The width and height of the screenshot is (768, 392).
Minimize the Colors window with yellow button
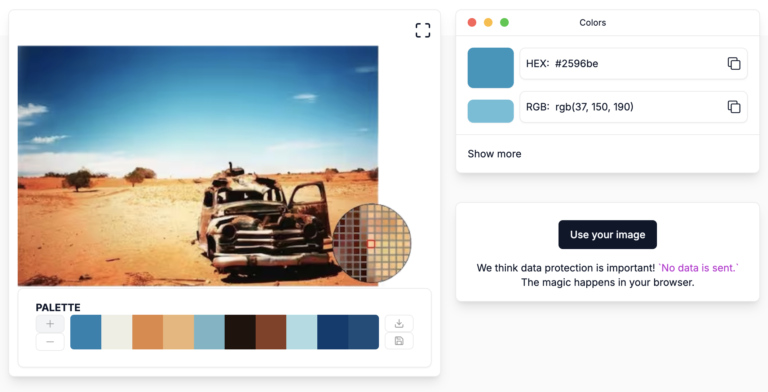coord(488,23)
